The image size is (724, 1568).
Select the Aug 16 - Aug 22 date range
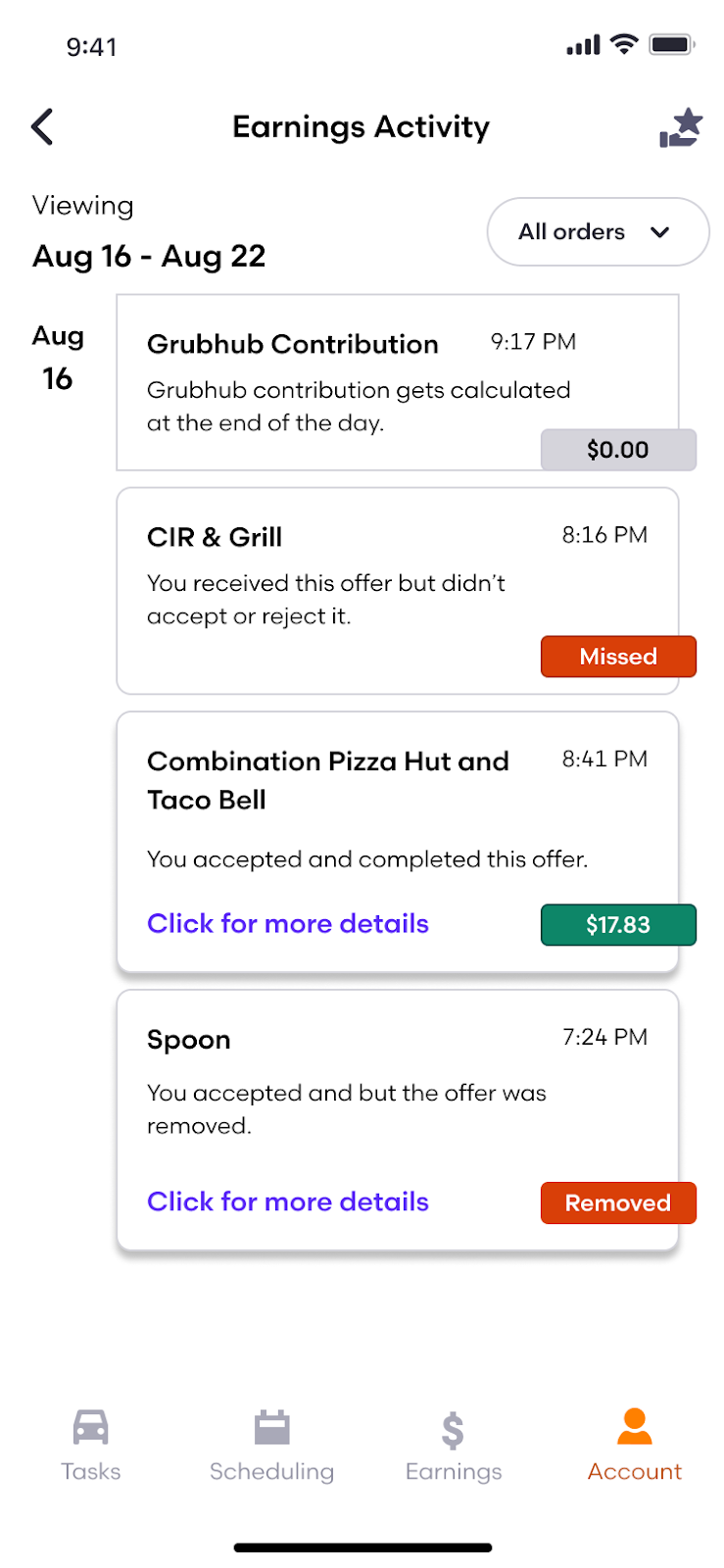(x=149, y=256)
